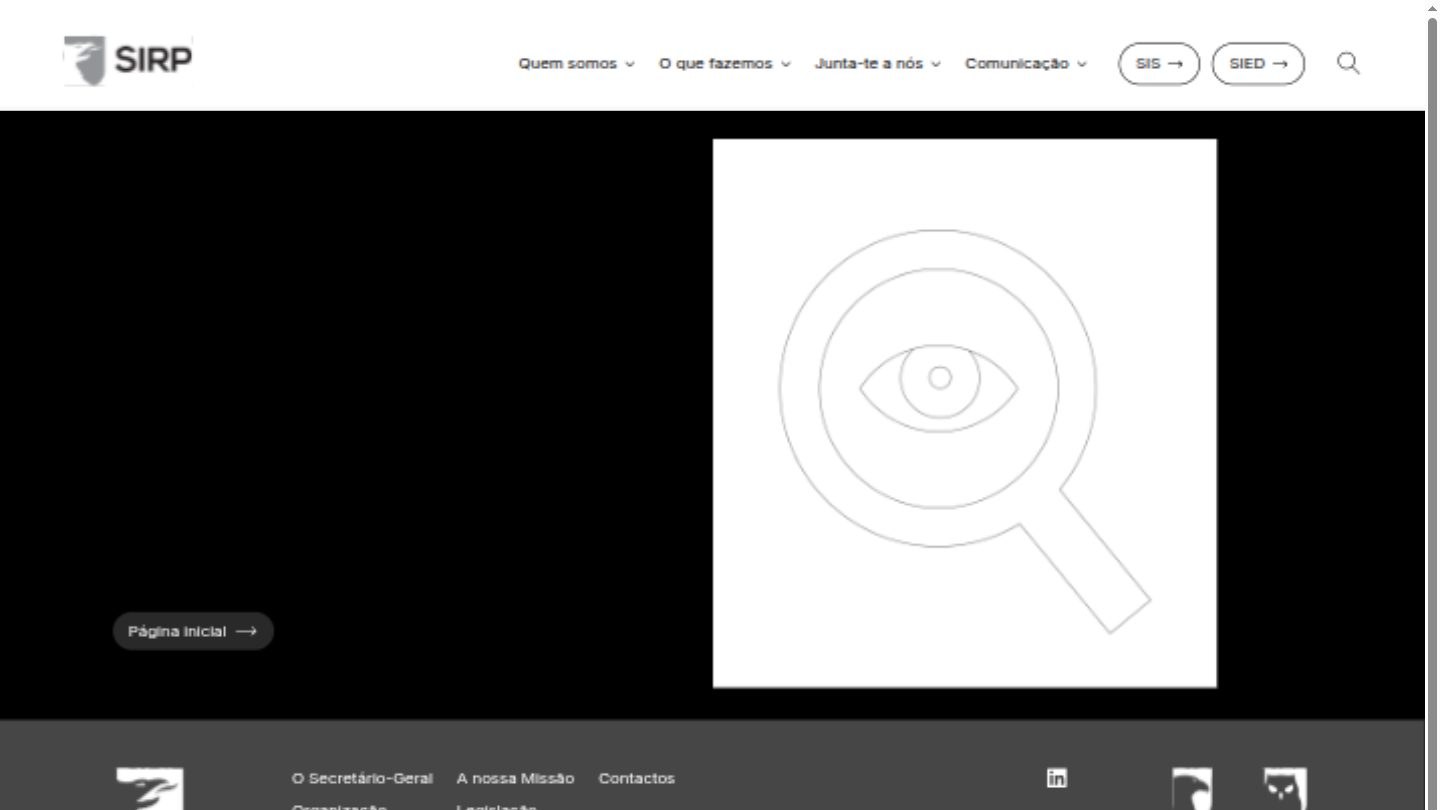Go to the SIED site button
1440x810 pixels.
click(x=1258, y=63)
